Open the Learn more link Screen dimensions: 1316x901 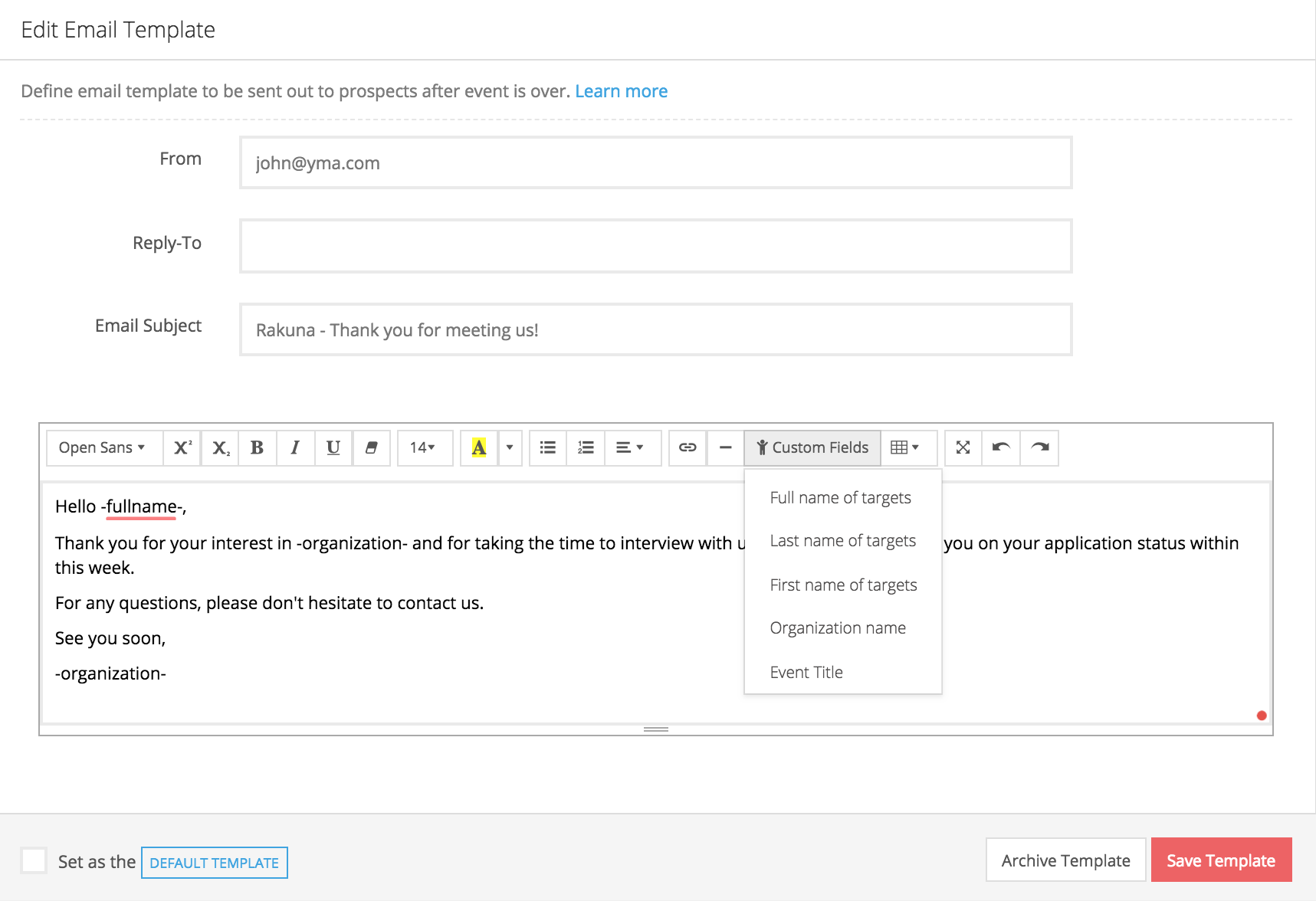(621, 91)
